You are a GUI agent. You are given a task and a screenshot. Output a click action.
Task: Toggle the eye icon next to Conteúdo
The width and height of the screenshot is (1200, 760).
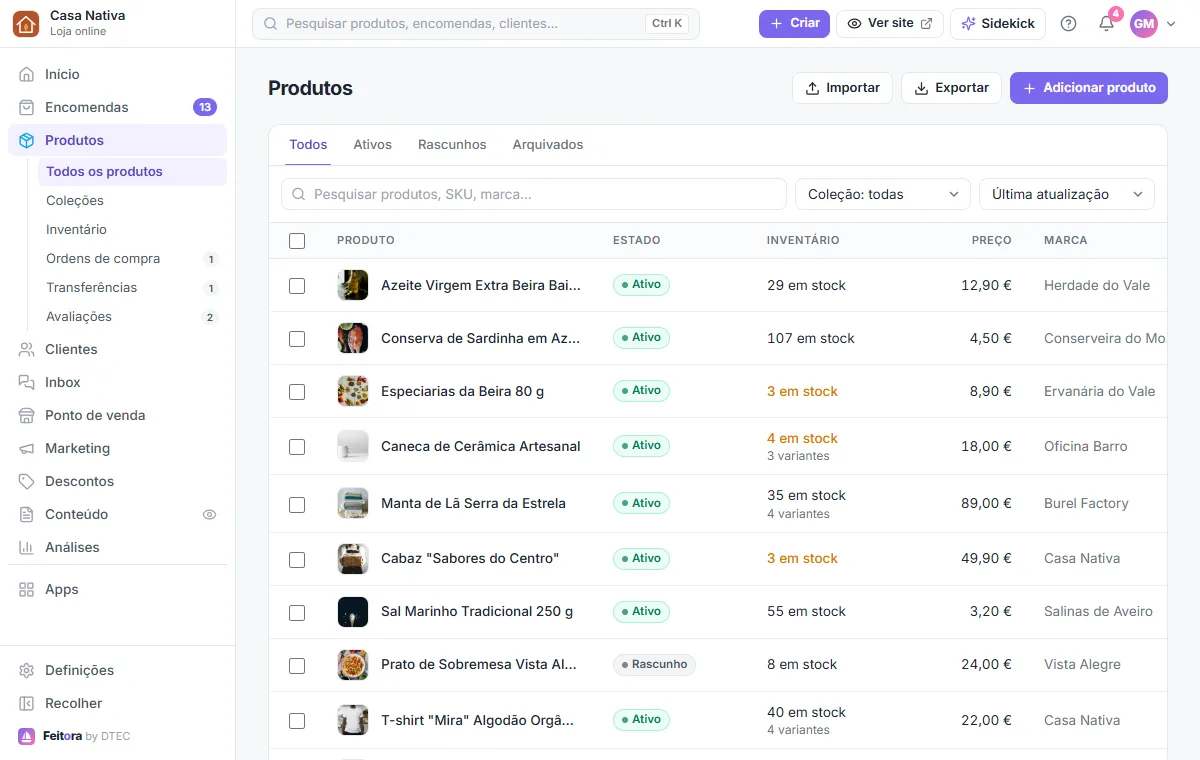coord(209,514)
